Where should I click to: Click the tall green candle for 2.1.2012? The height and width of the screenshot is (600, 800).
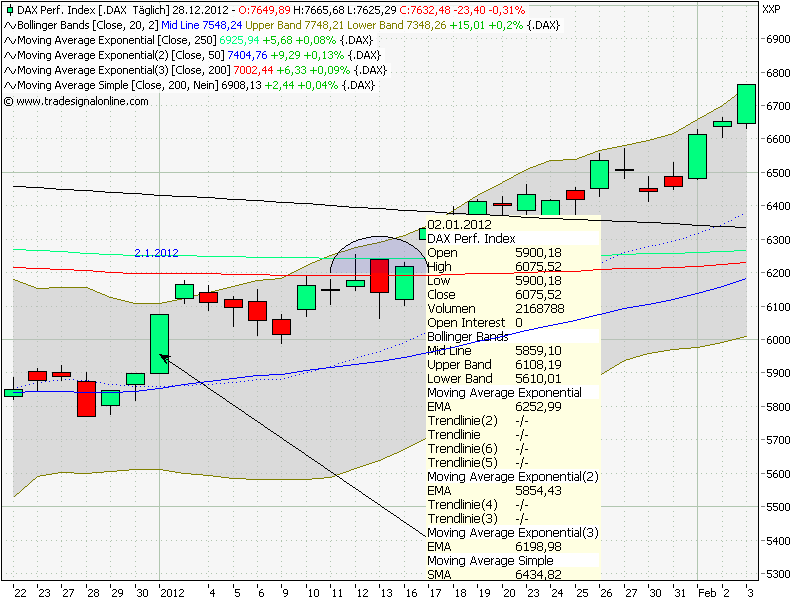click(159, 344)
